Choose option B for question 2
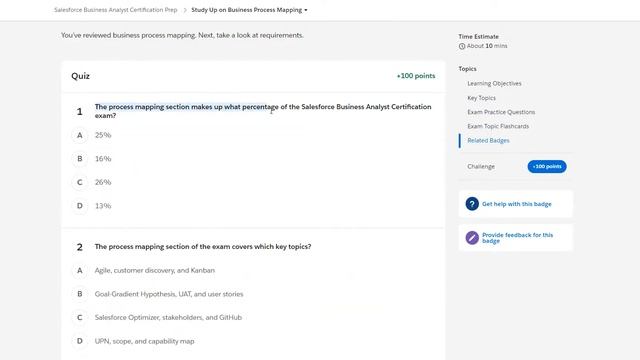The height and width of the screenshot is (360, 640). (x=80, y=294)
